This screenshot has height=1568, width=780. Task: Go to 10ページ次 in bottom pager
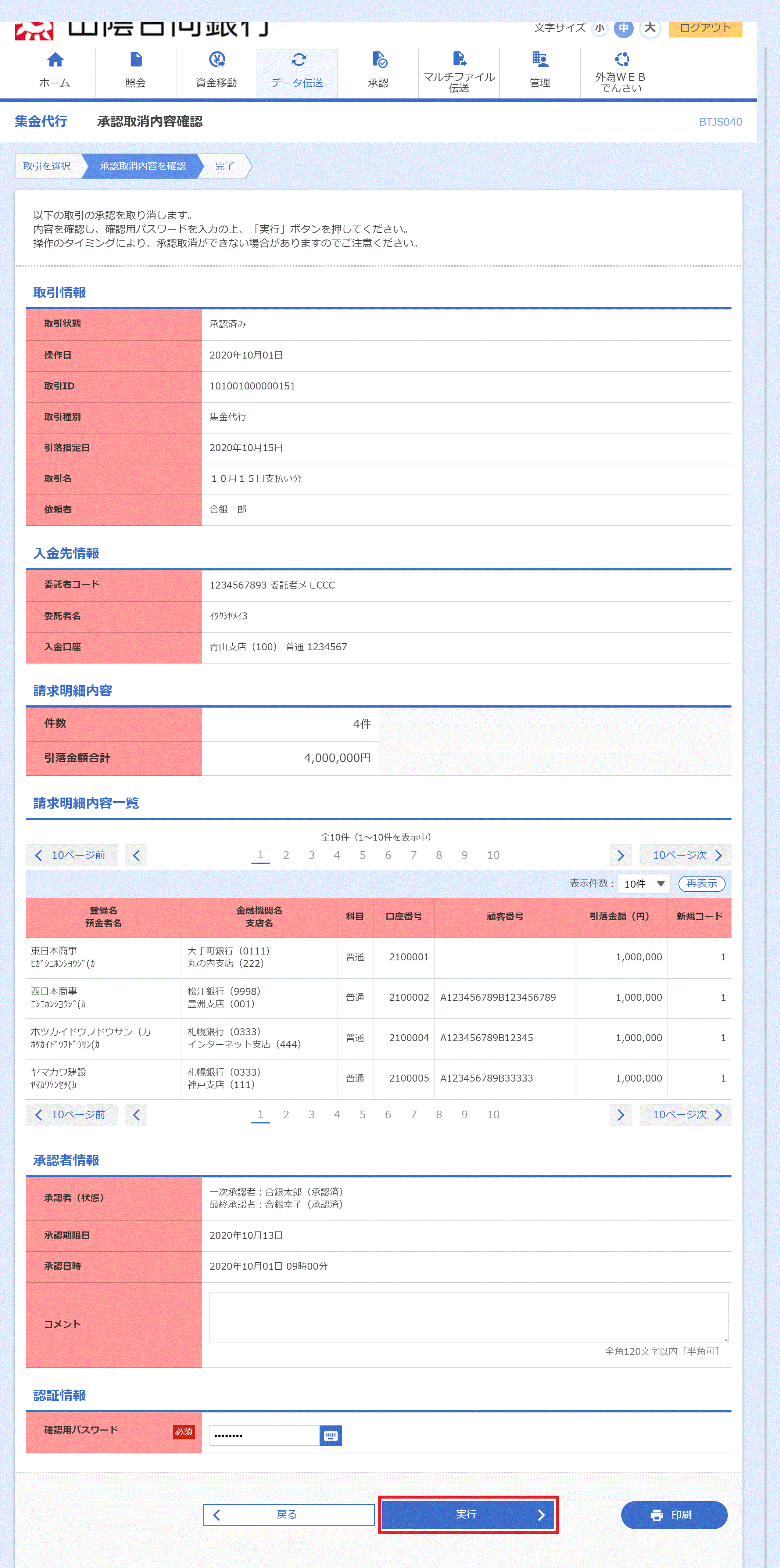pyautogui.click(x=685, y=1115)
